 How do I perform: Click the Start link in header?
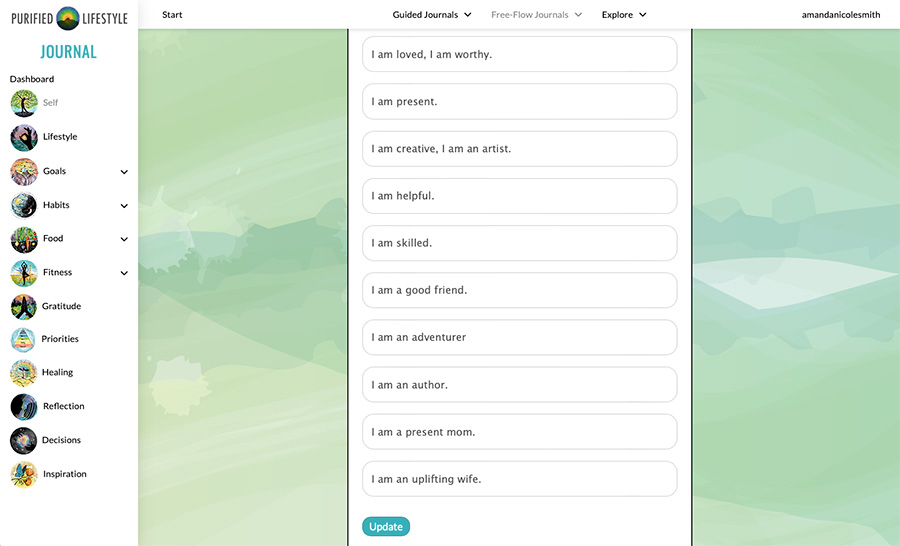pos(172,15)
